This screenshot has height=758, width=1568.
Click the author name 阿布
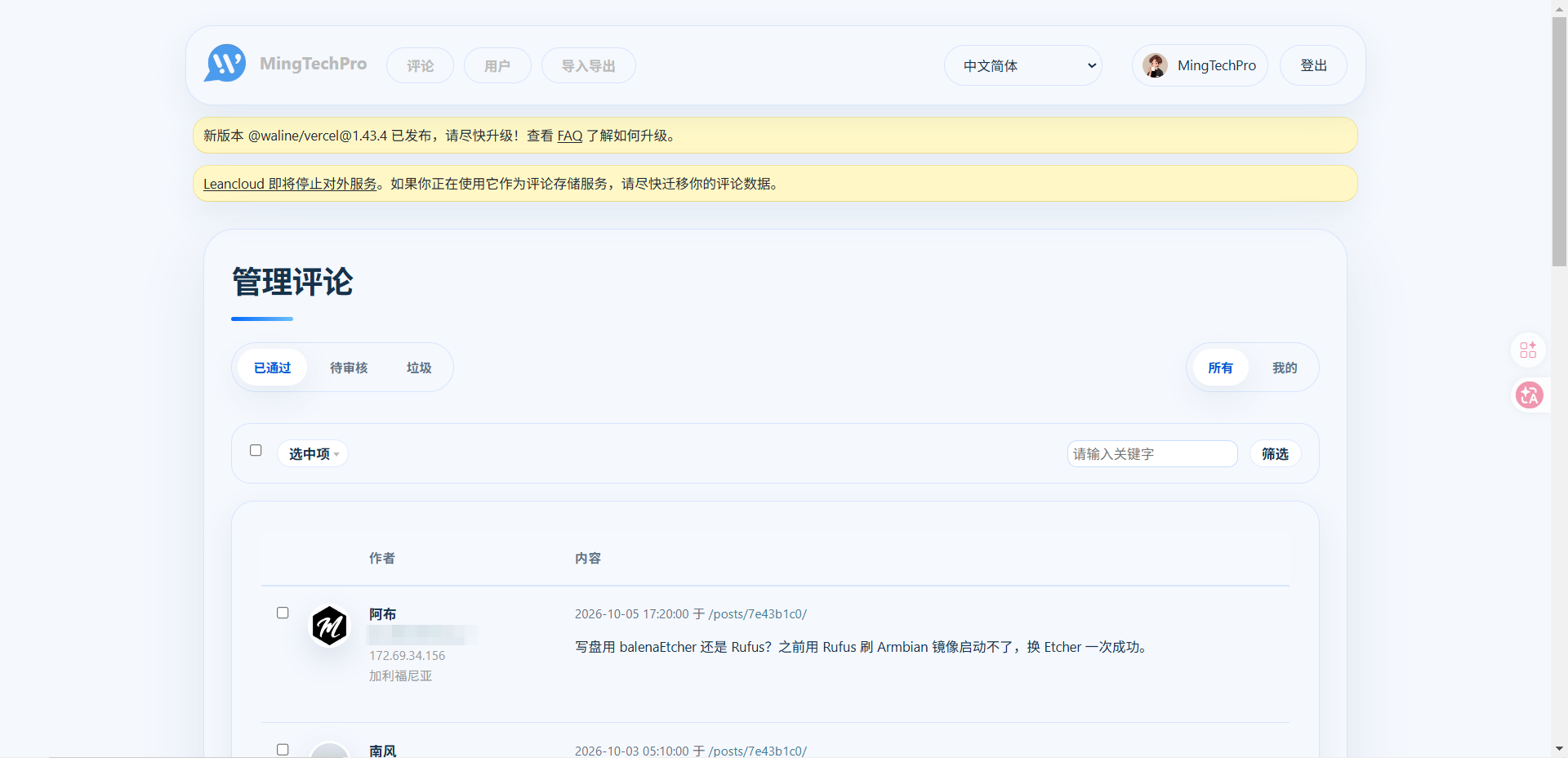[x=382, y=614]
